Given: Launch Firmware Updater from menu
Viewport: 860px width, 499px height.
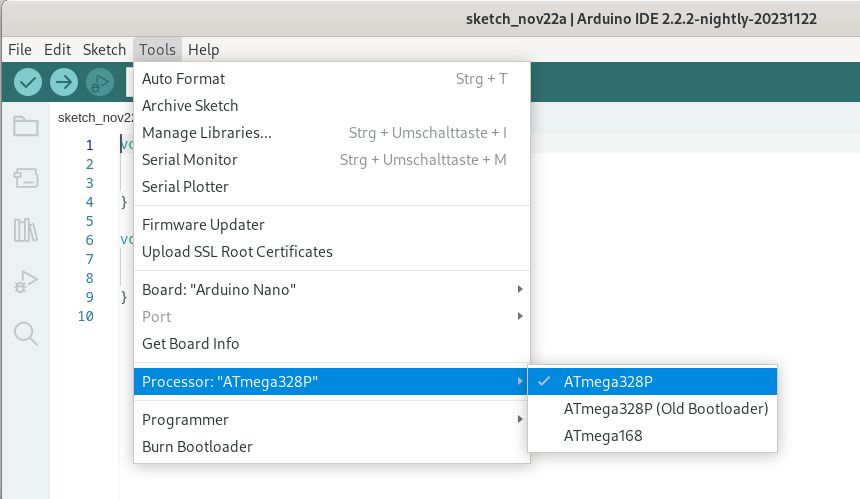Looking at the screenshot, I should 332,225.
